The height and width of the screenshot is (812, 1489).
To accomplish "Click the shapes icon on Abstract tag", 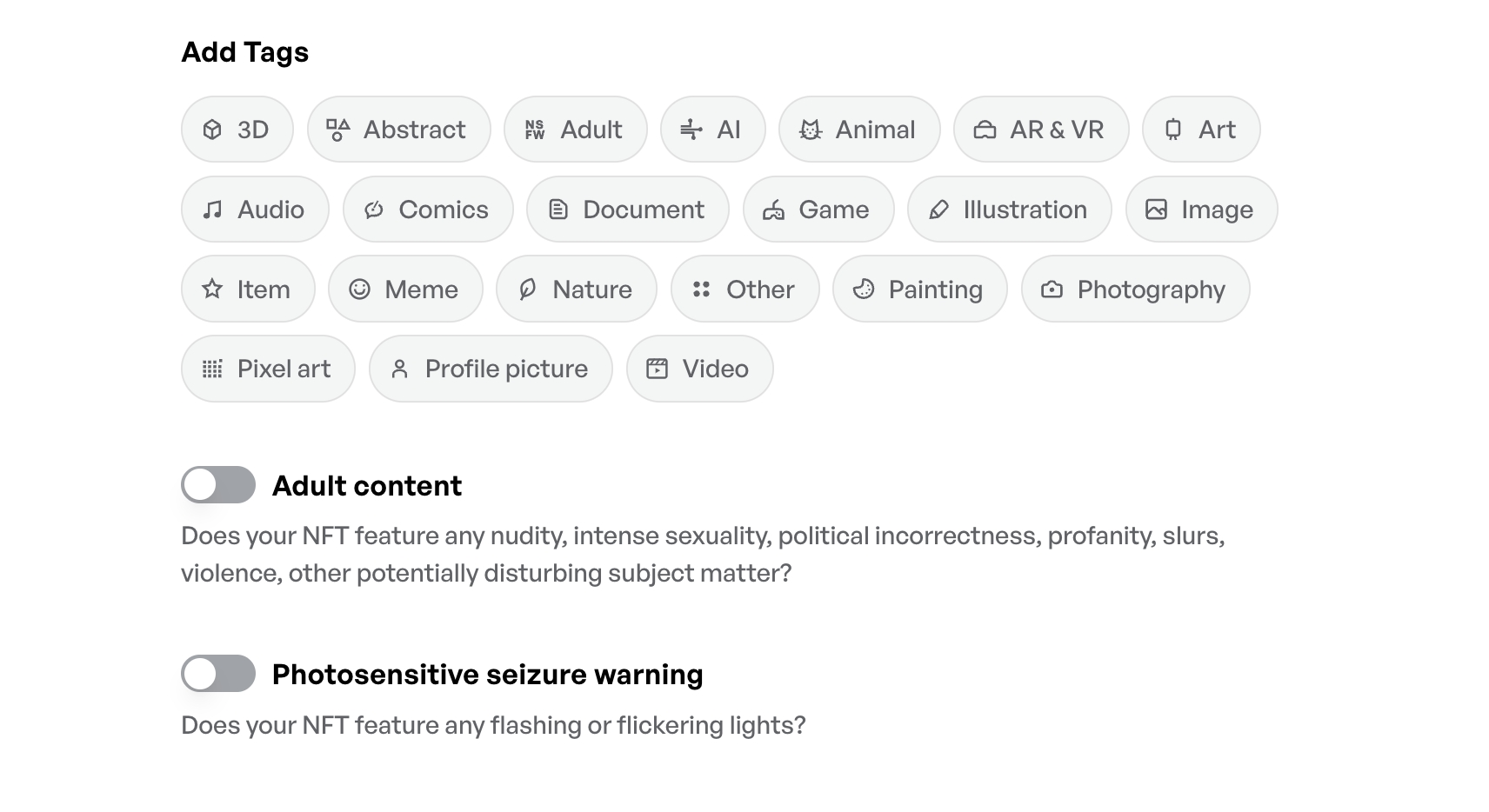I will coord(337,130).
